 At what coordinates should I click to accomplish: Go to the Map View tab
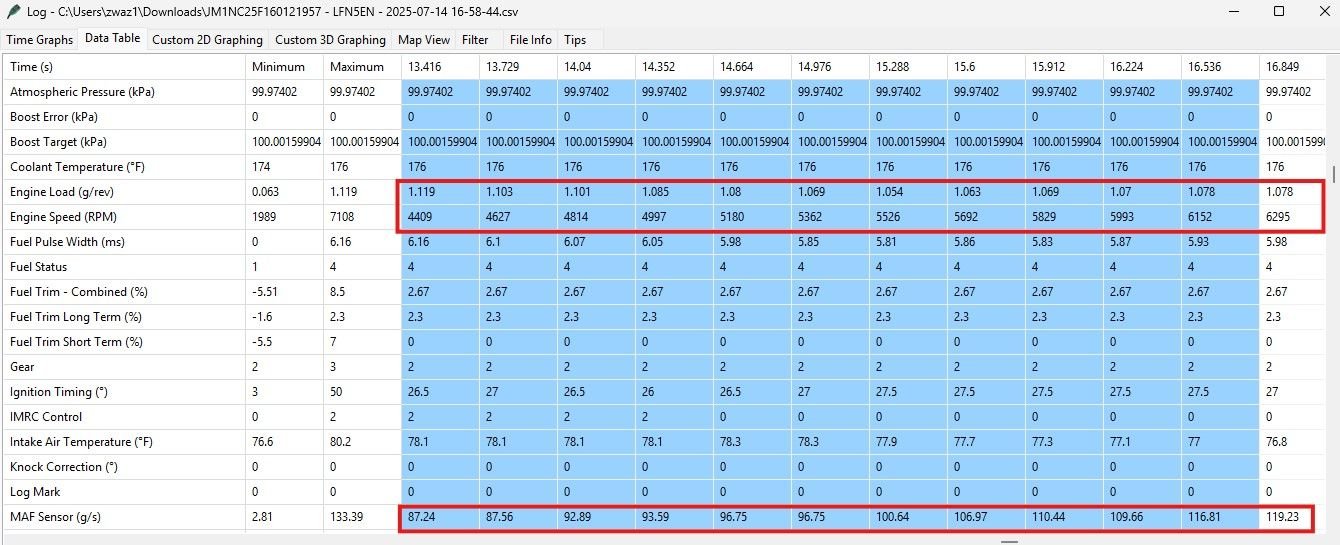(x=424, y=40)
